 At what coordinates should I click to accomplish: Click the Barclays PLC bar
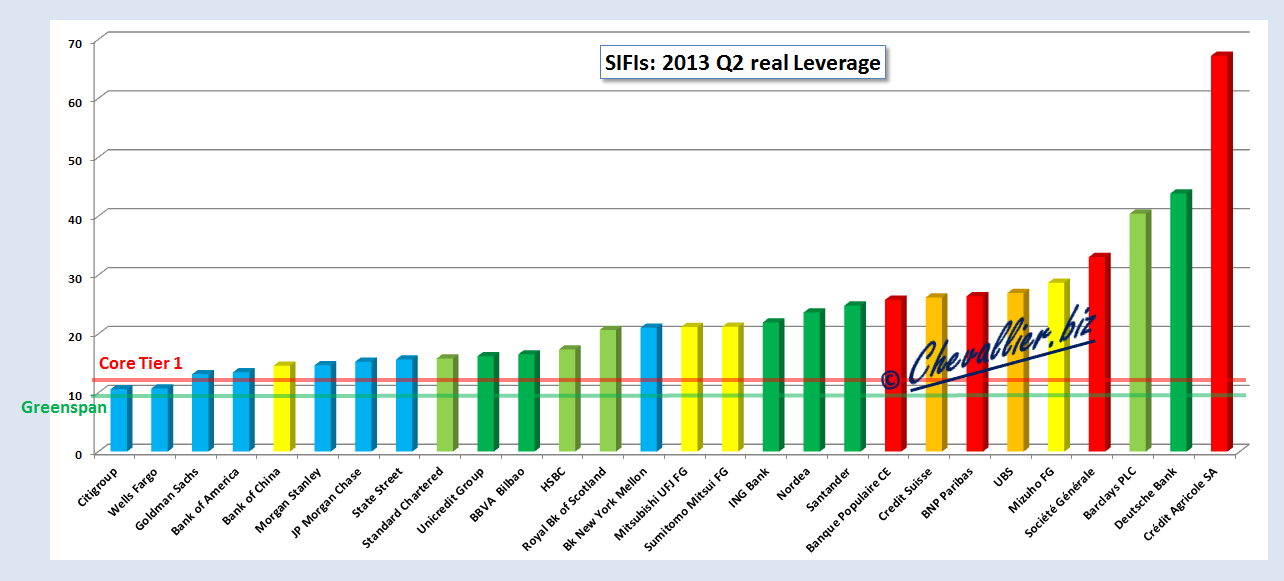pos(1141,331)
